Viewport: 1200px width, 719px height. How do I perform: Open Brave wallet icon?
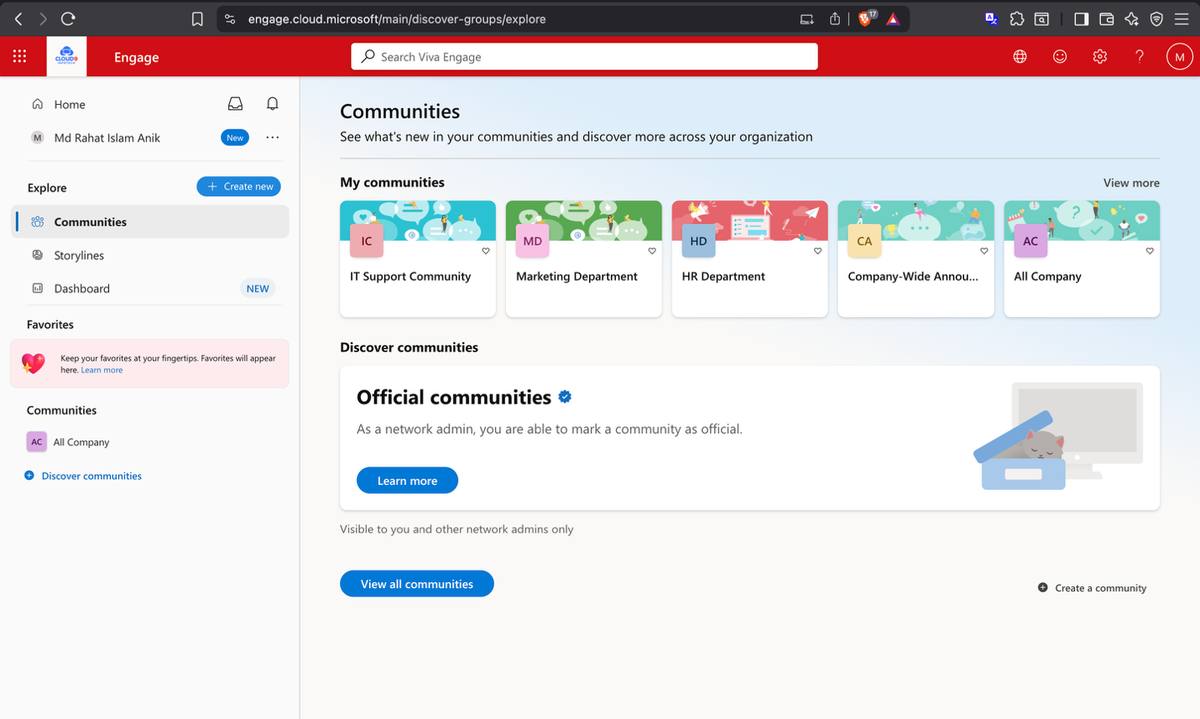click(1107, 18)
